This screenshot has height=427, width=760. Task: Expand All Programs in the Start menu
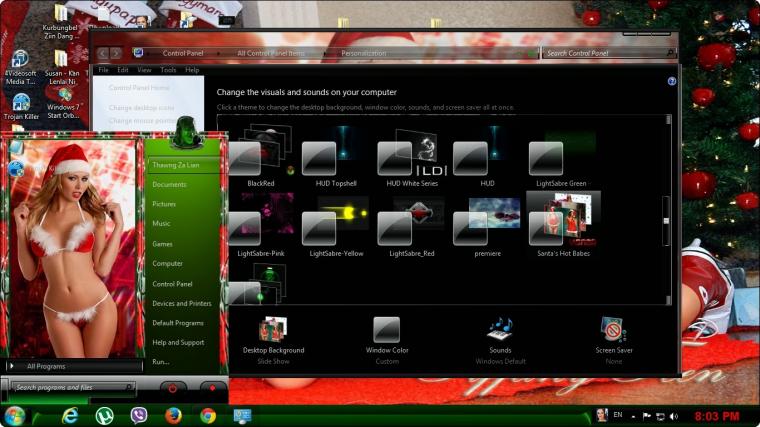[x=46, y=366]
